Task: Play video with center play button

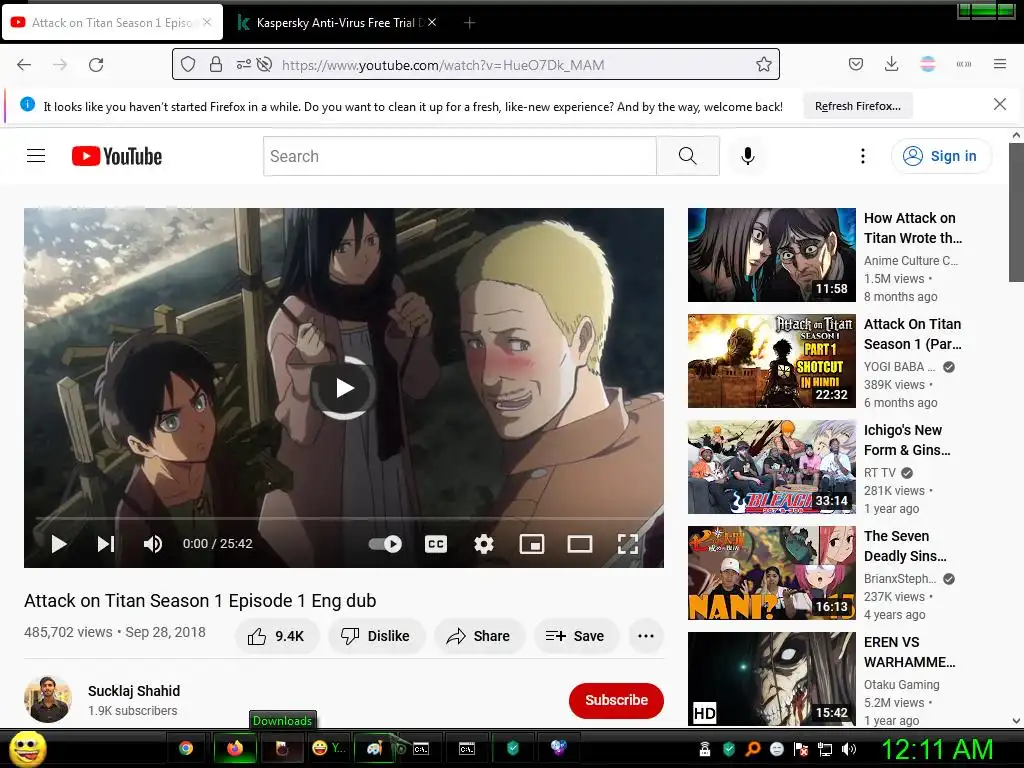Action: [344, 388]
